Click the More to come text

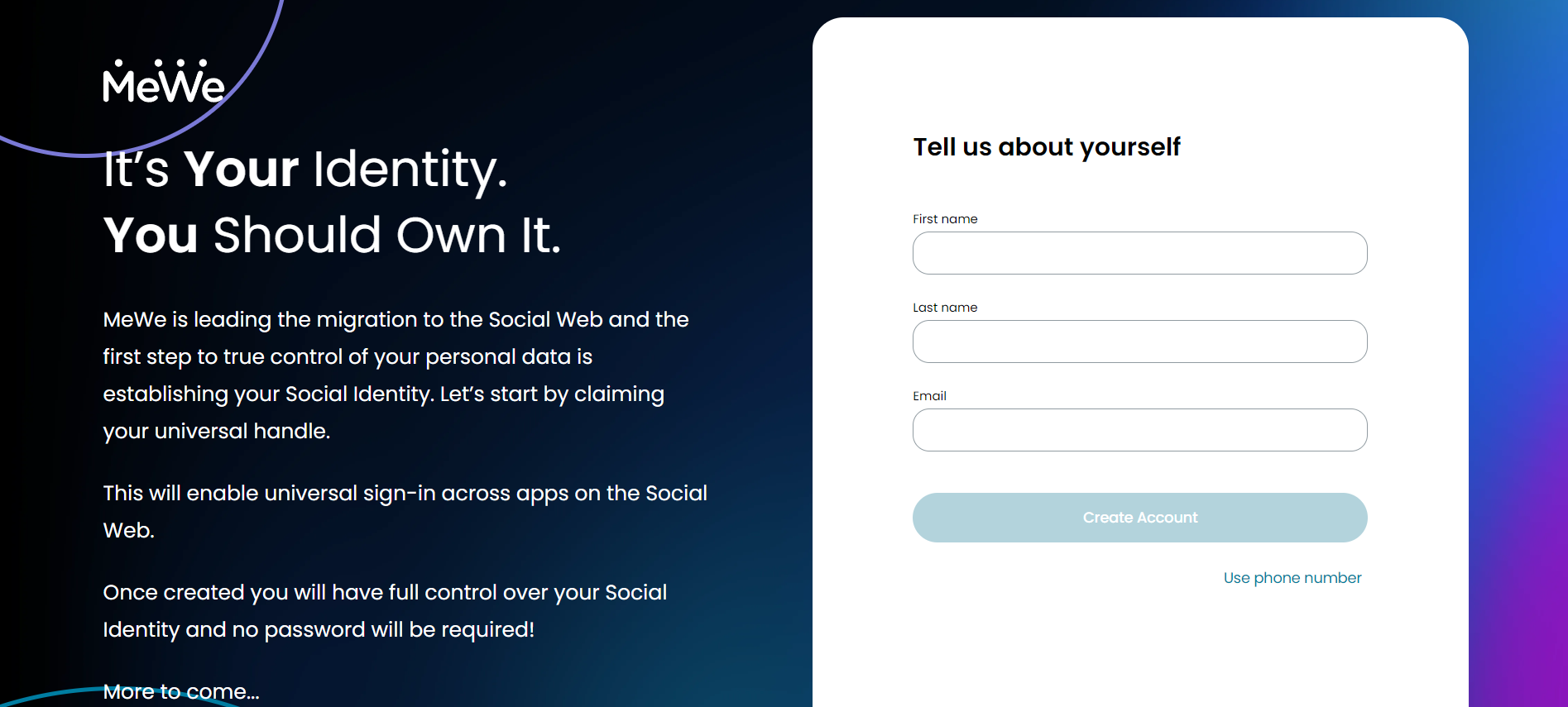pyautogui.click(x=181, y=691)
